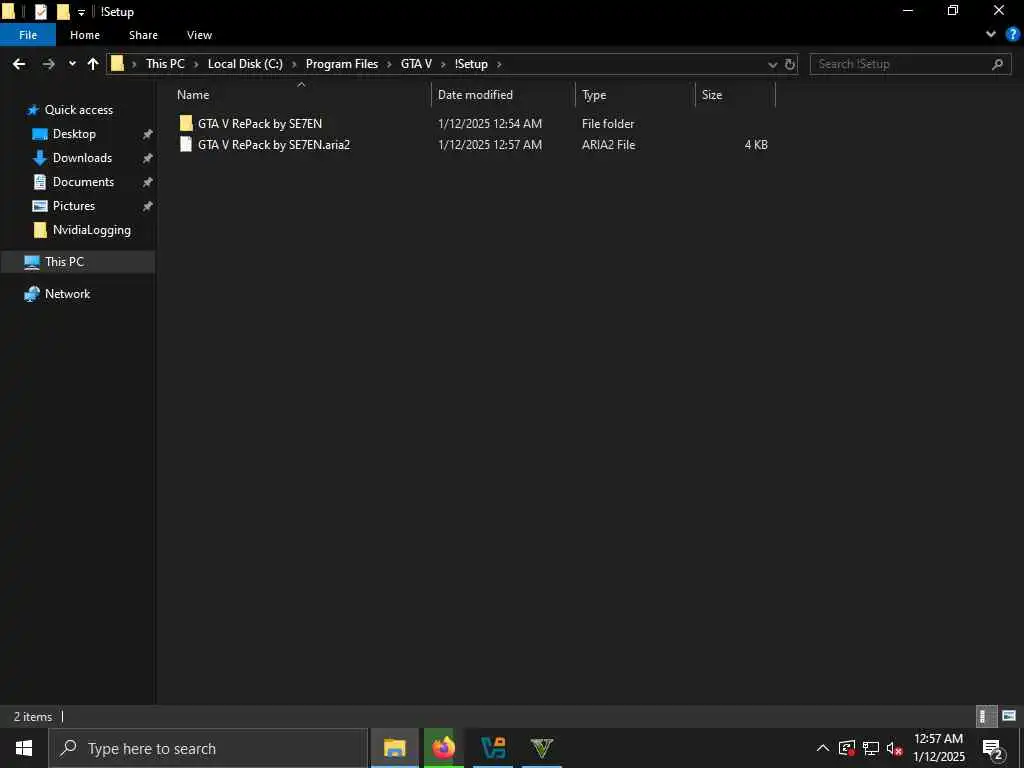The image size is (1024, 768).
Task: Click Local Disk (C:) in breadcrumb
Action: tap(245, 64)
